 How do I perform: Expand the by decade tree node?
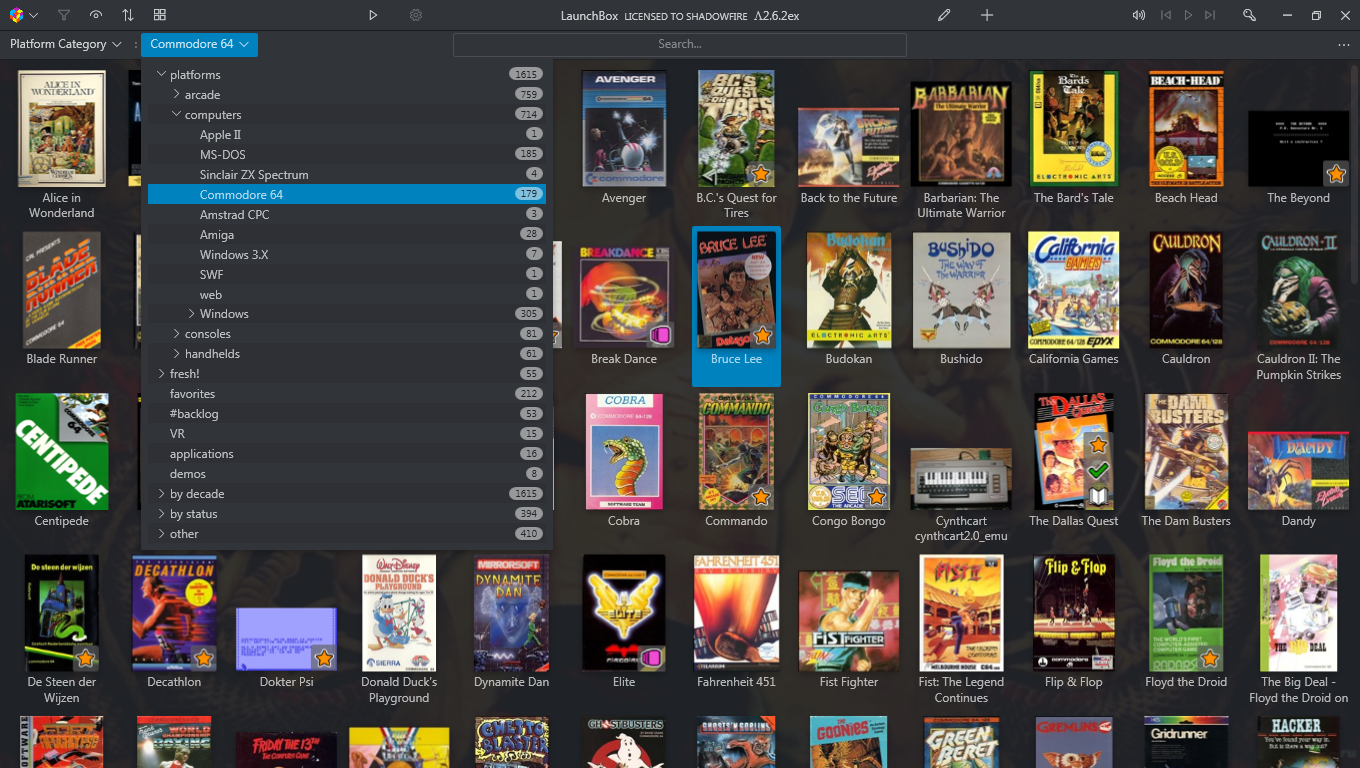[161, 494]
